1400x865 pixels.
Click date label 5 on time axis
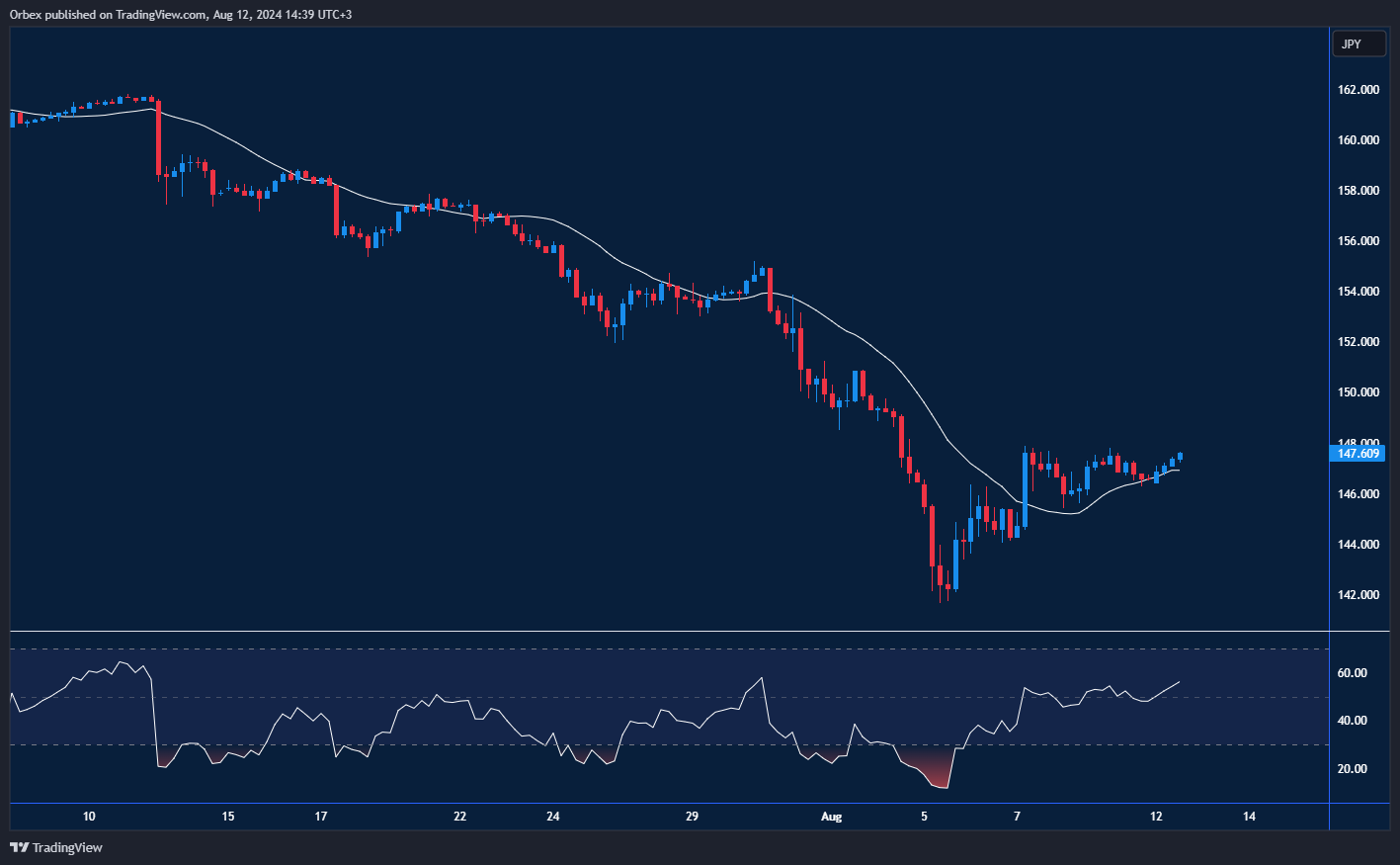[x=925, y=817]
